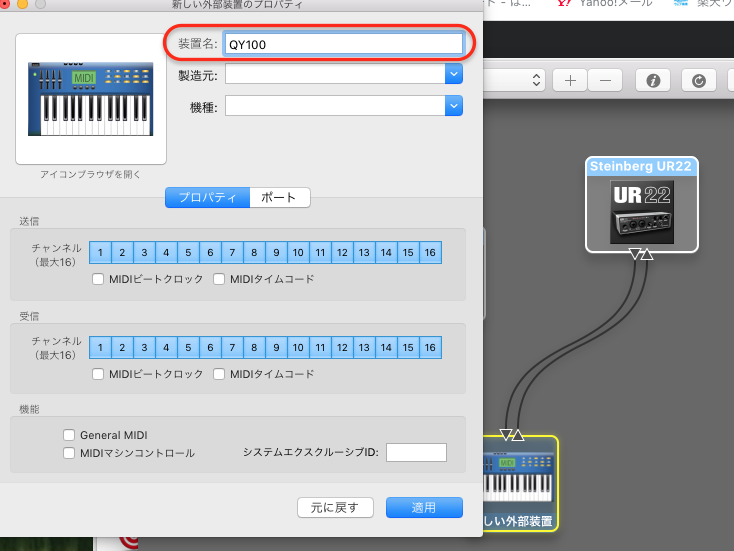Click the システムエクスクルーシブID field
Viewport: 734px width, 551px height.
click(x=416, y=453)
